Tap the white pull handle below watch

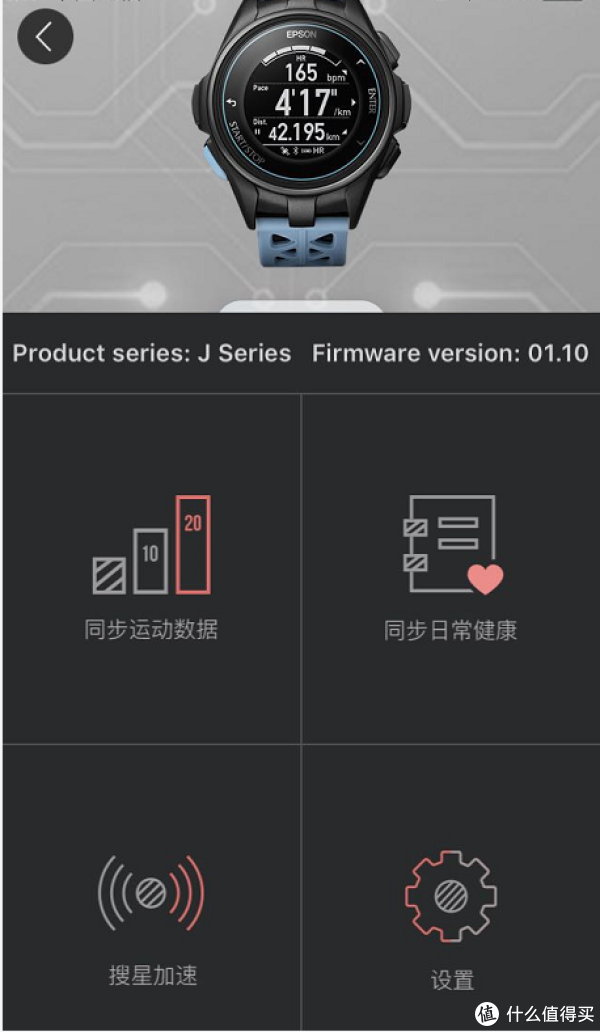point(301,306)
